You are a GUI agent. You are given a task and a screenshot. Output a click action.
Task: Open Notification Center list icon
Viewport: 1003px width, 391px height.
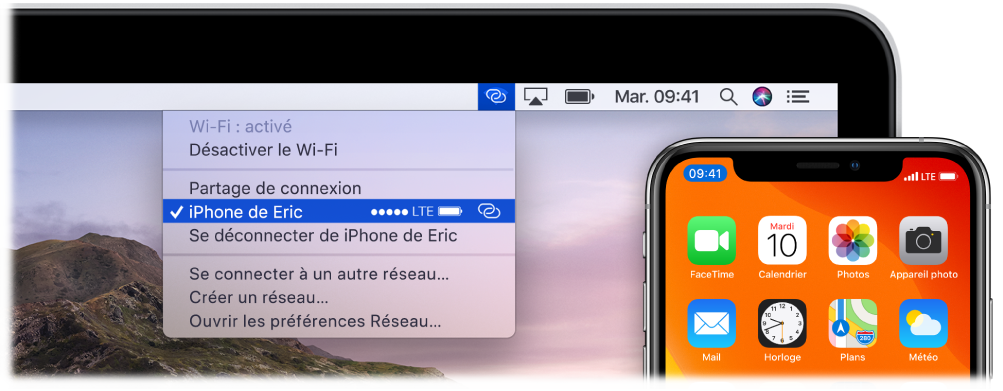pyautogui.click(x=798, y=97)
